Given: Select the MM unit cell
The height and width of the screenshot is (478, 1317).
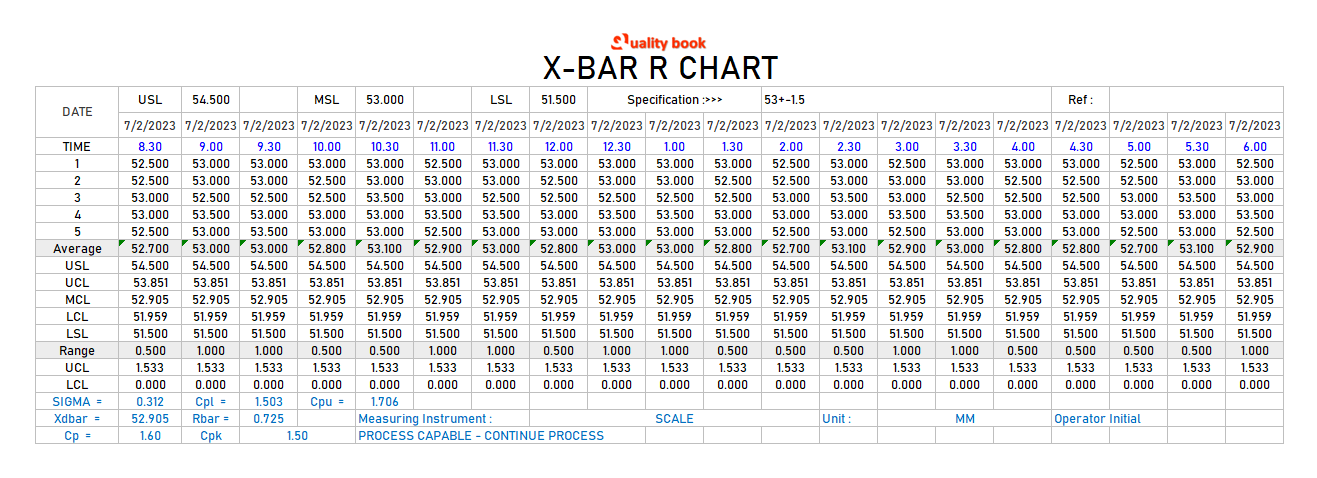Looking at the screenshot, I should [x=965, y=418].
